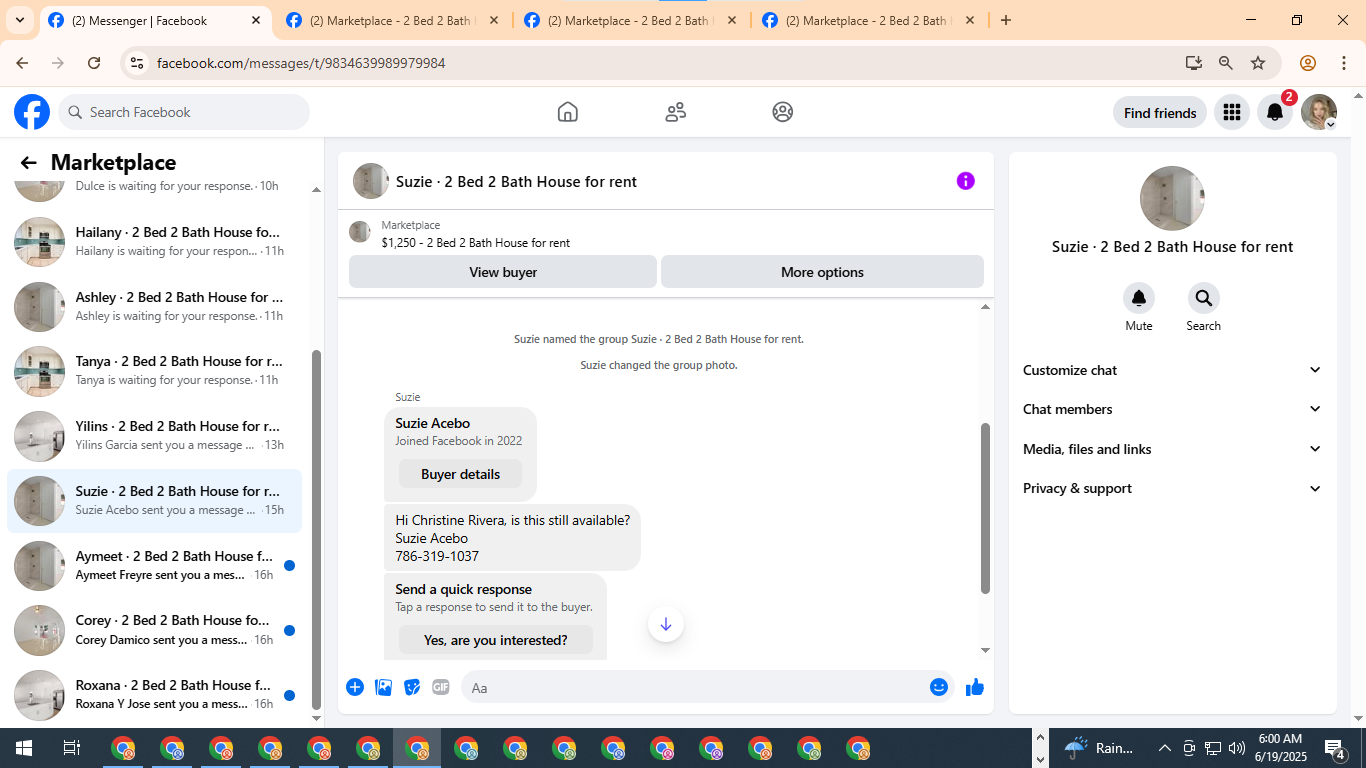Click the Find friends button

pos(1160,113)
